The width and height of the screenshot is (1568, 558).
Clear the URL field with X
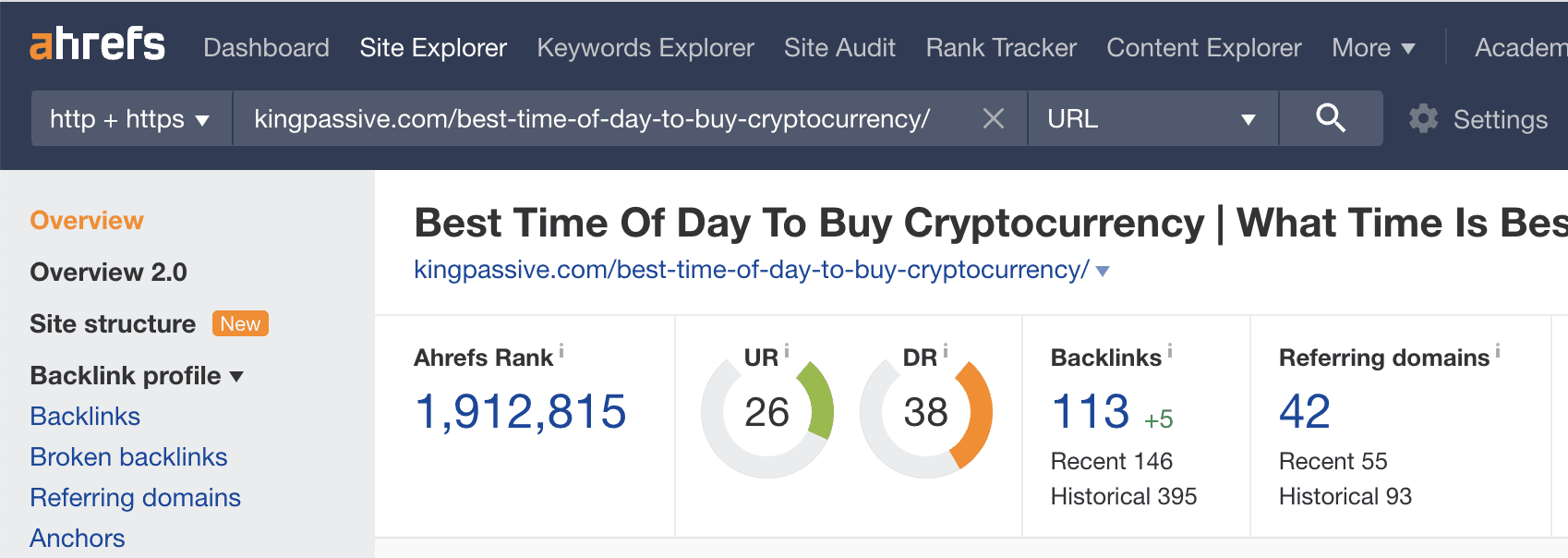point(994,118)
